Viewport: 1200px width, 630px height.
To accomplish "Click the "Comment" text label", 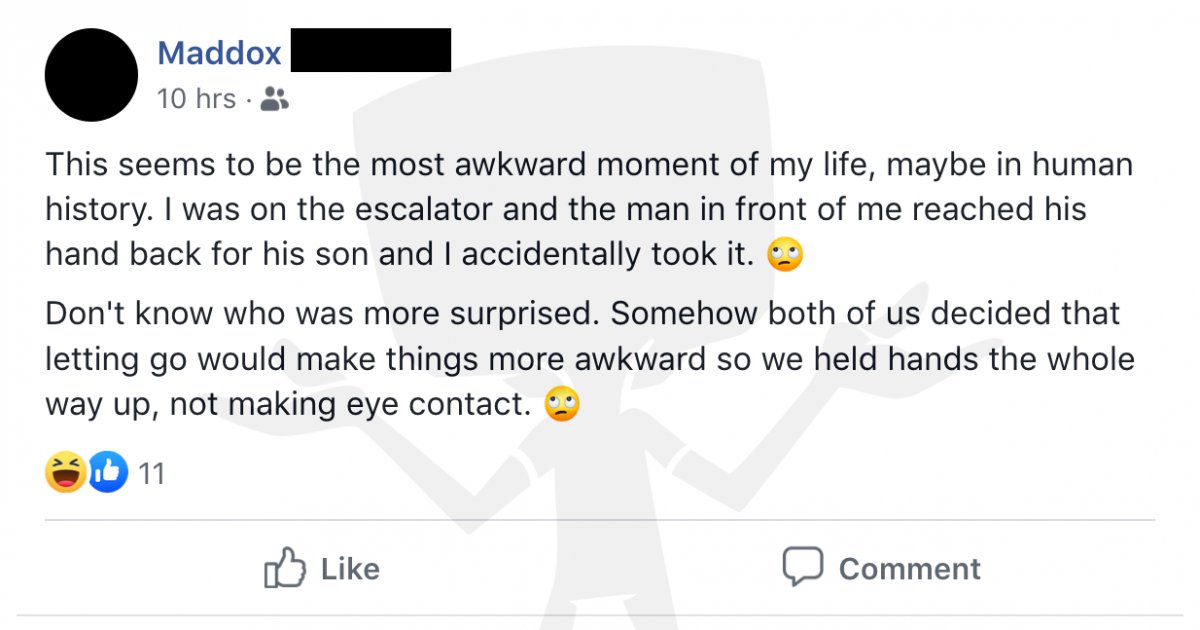I will [x=909, y=568].
